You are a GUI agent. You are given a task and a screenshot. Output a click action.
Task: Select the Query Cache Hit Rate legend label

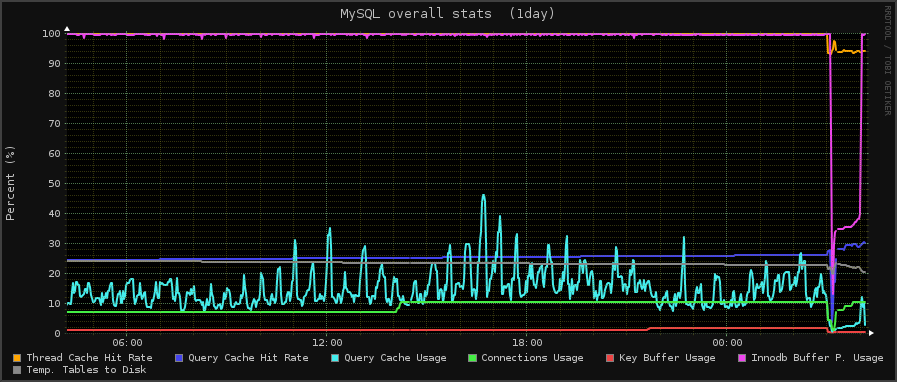[248, 358]
